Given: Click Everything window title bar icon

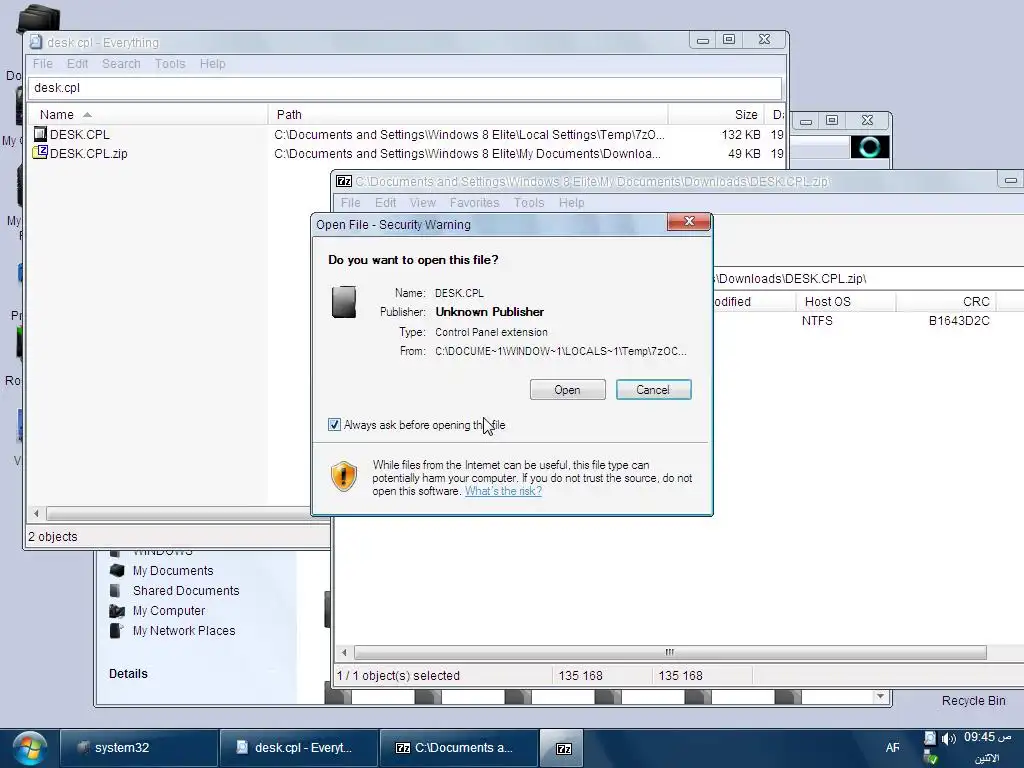Looking at the screenshot, I should pyautogui.click(x=36, y=42).
